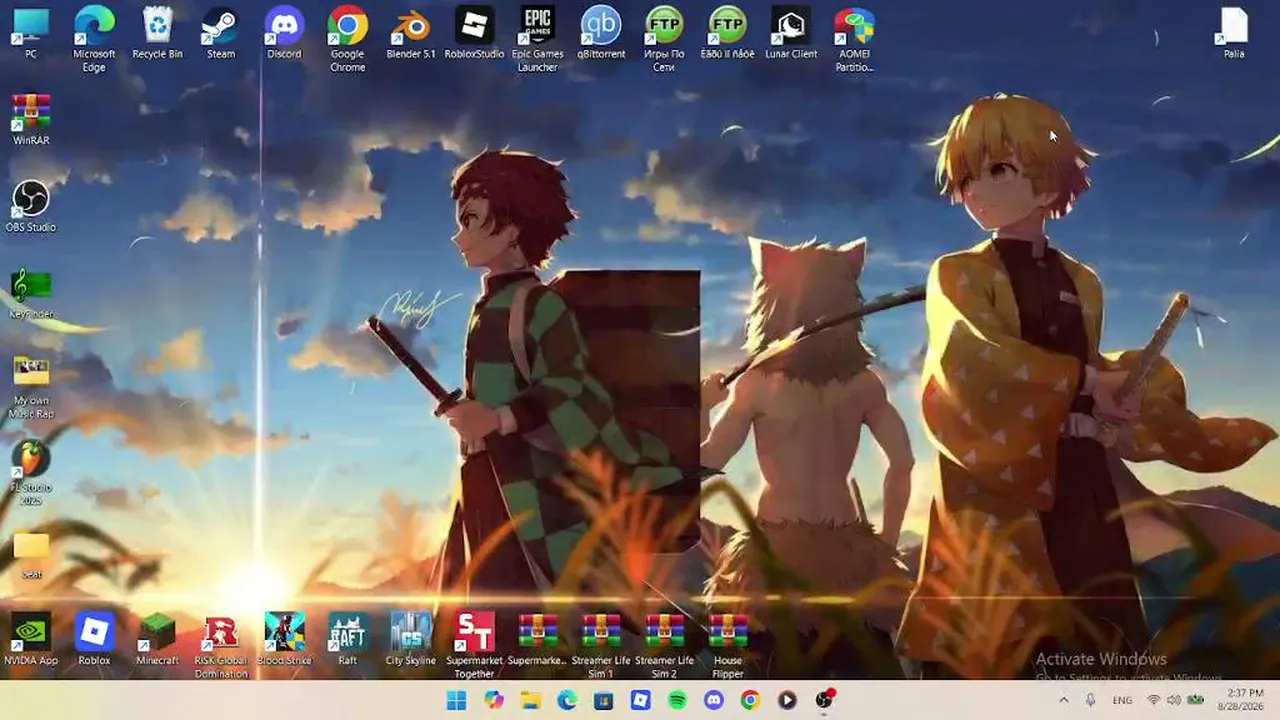
Task: Select the Blender 5.1 desktop icon
Action: pos(411,33)
